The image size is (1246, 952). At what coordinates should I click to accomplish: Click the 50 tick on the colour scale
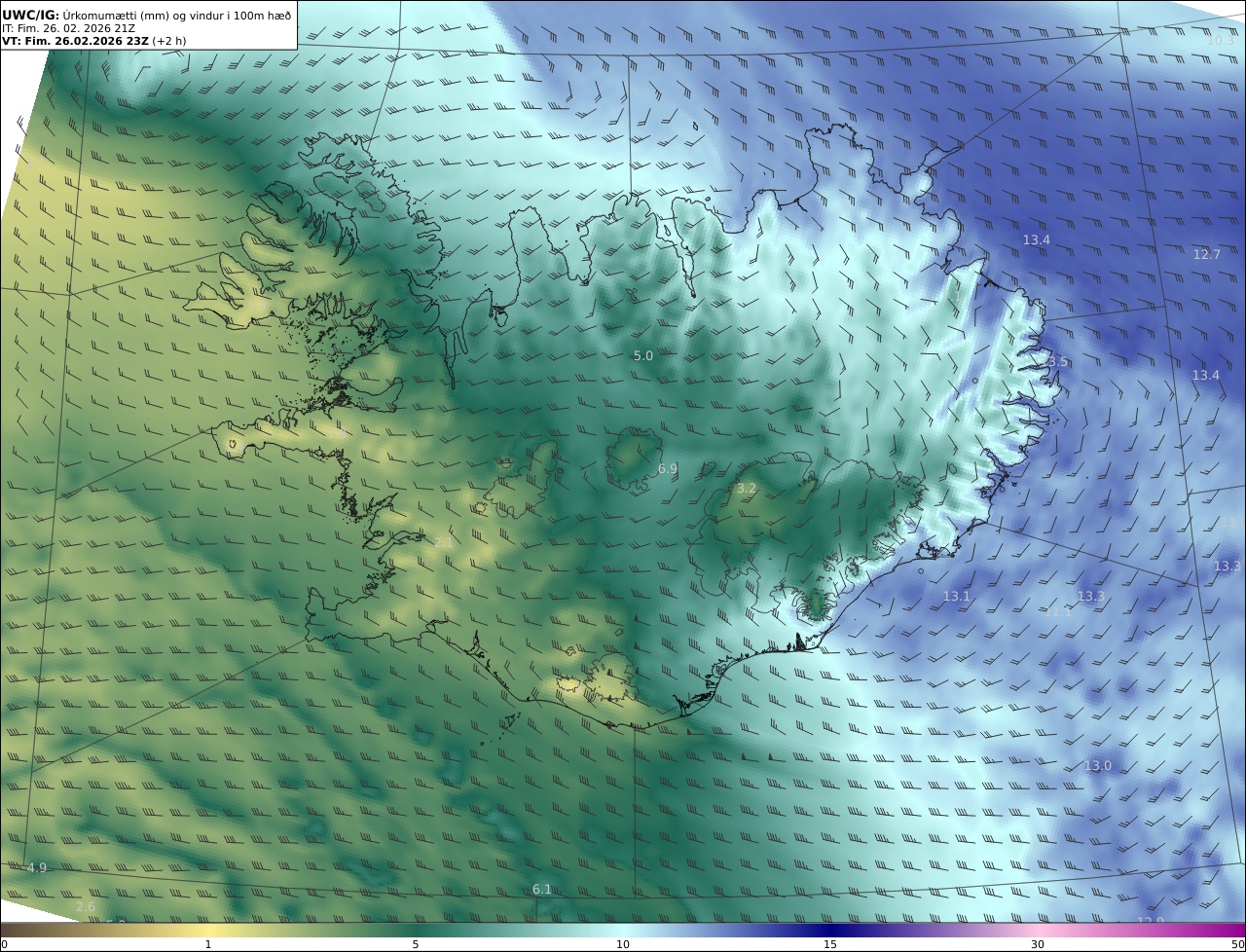[x=1238, y=944]
